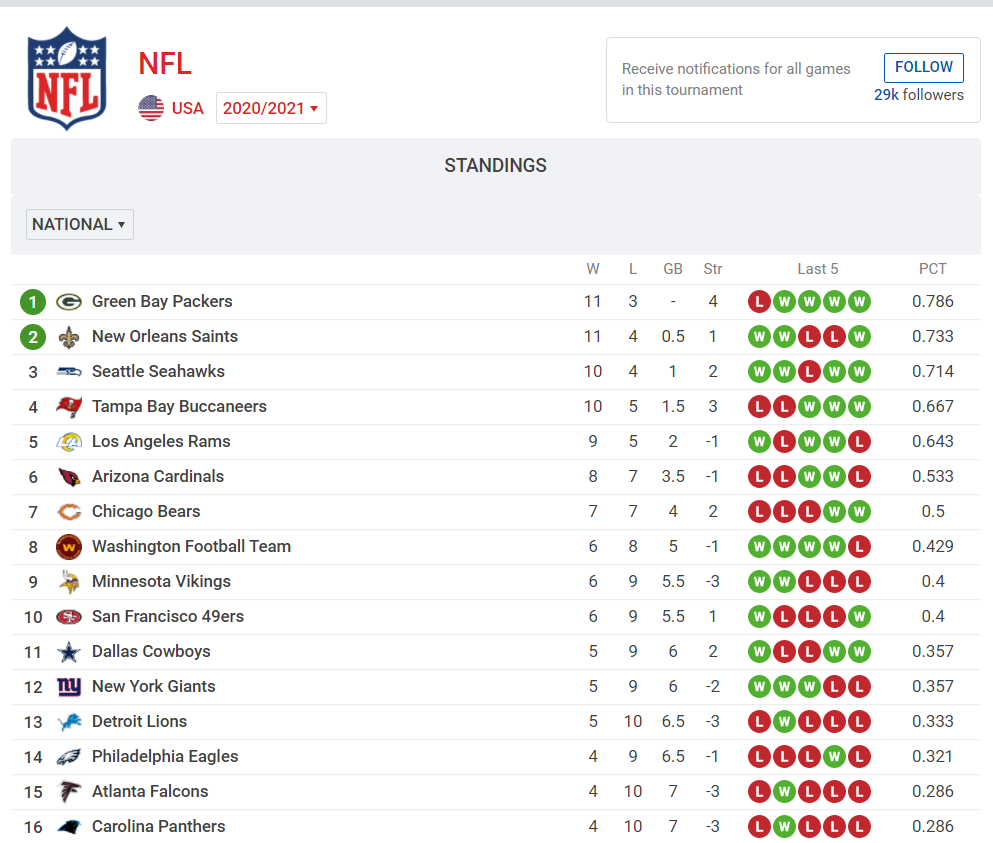Screen dimensions: 993x843
Task: Click the 0.786 PCT value
Action: click(933, 301)
